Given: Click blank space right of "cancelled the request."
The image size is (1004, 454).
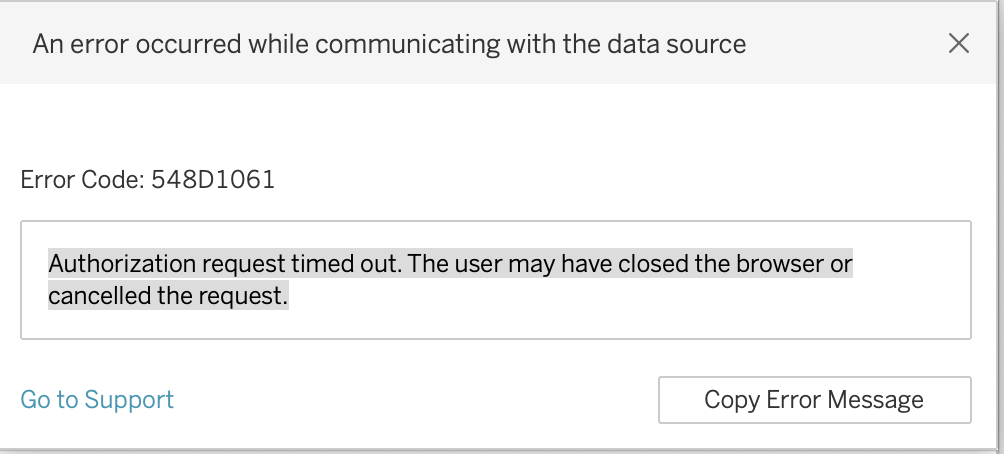Looking at the screenshot, I should pyautogui.click(x=600, y=297).
